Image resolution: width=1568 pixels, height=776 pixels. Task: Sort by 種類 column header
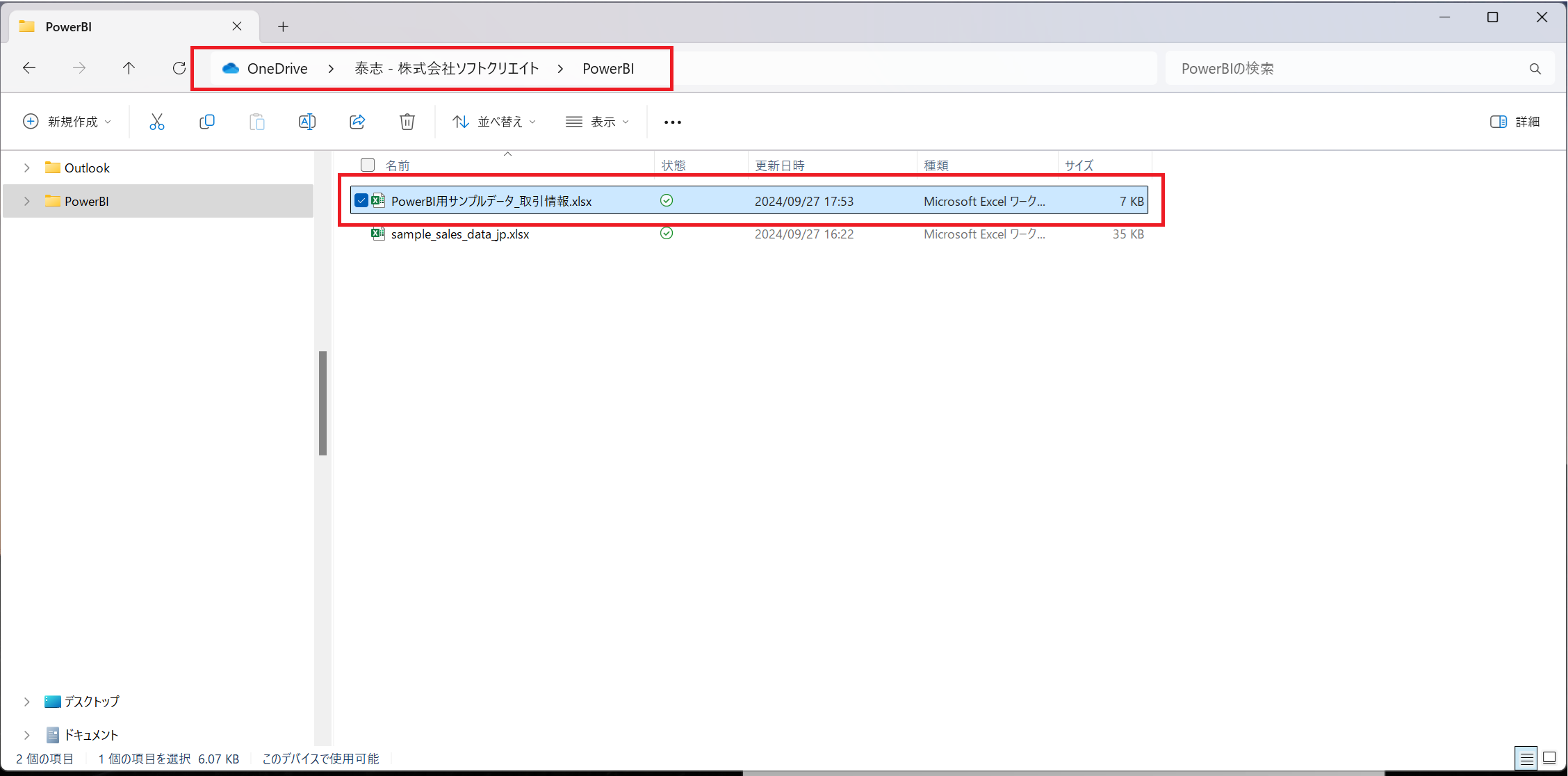click(936, 165)
